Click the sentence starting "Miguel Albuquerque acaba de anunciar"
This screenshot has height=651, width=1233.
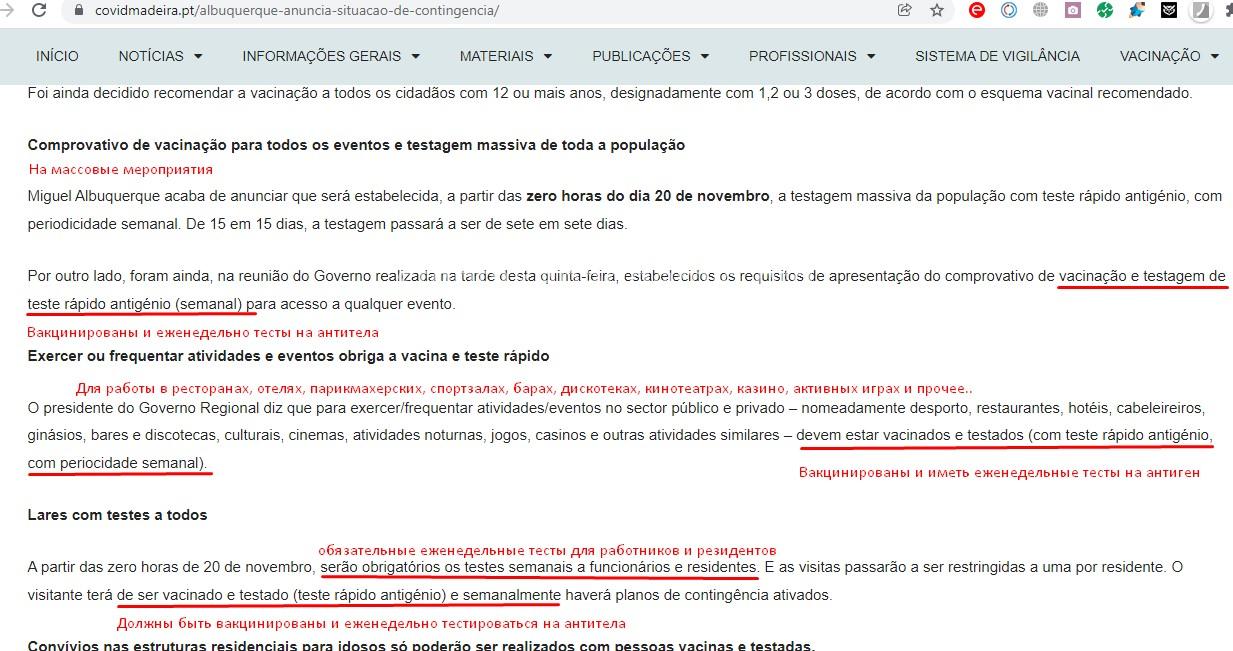625,197
